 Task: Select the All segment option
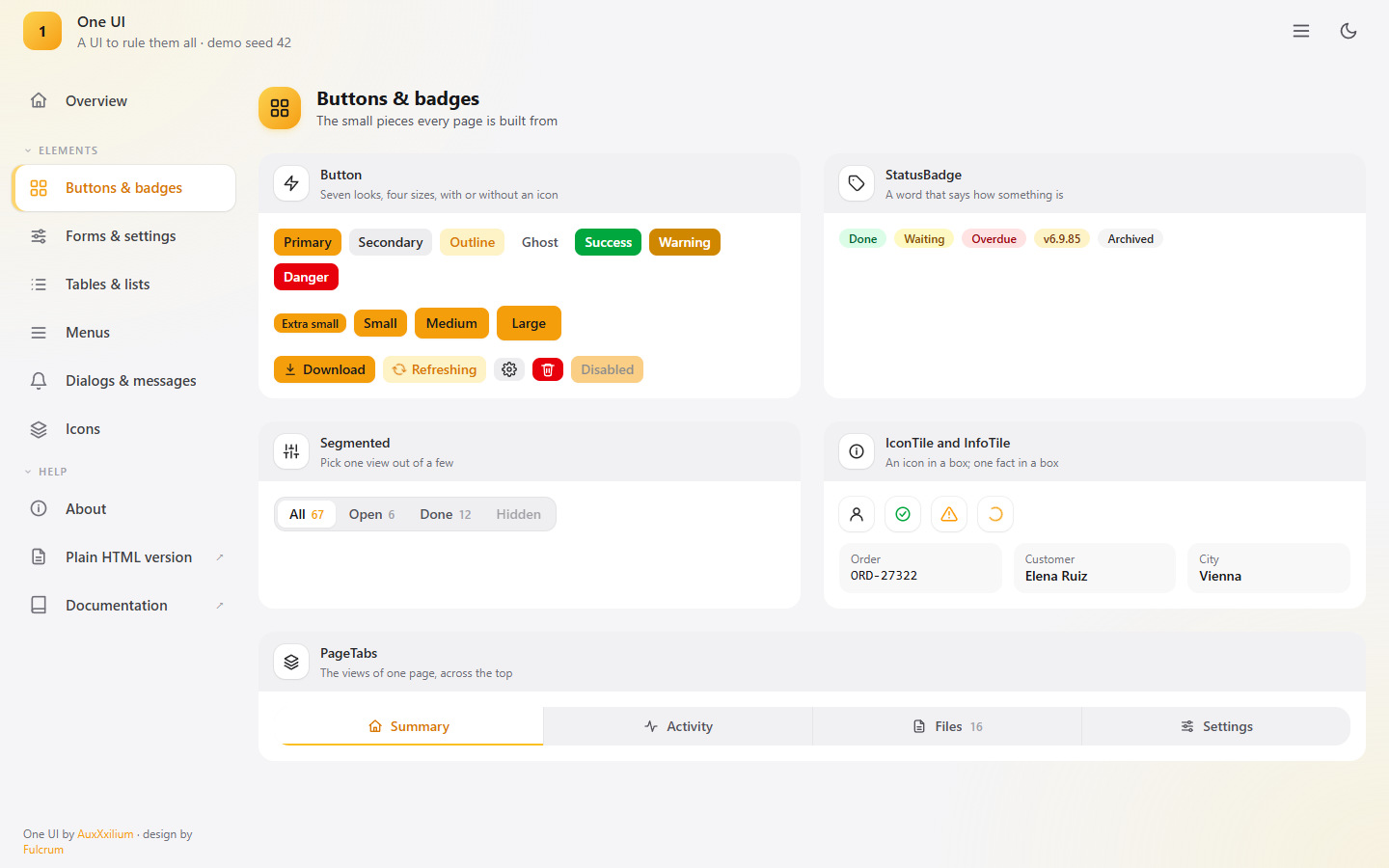tap(307, 514)
